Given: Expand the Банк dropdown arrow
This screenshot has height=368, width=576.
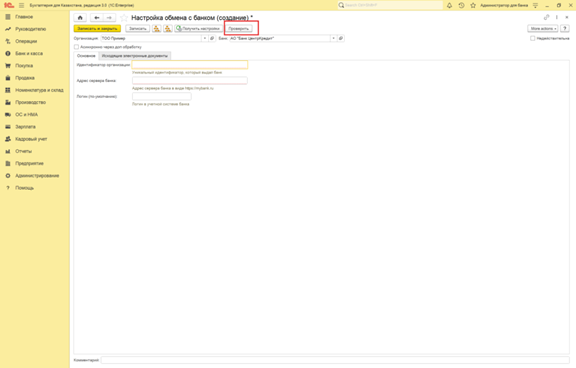Looking at the screenshot, I should (x=334, y=38).
